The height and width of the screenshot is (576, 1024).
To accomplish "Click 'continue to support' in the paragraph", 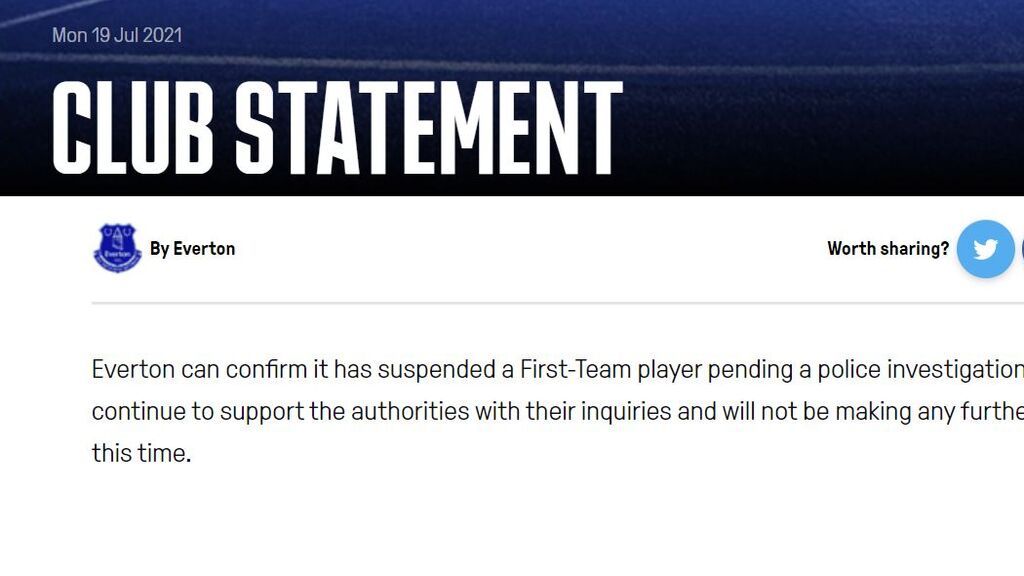I will [198, 412].
